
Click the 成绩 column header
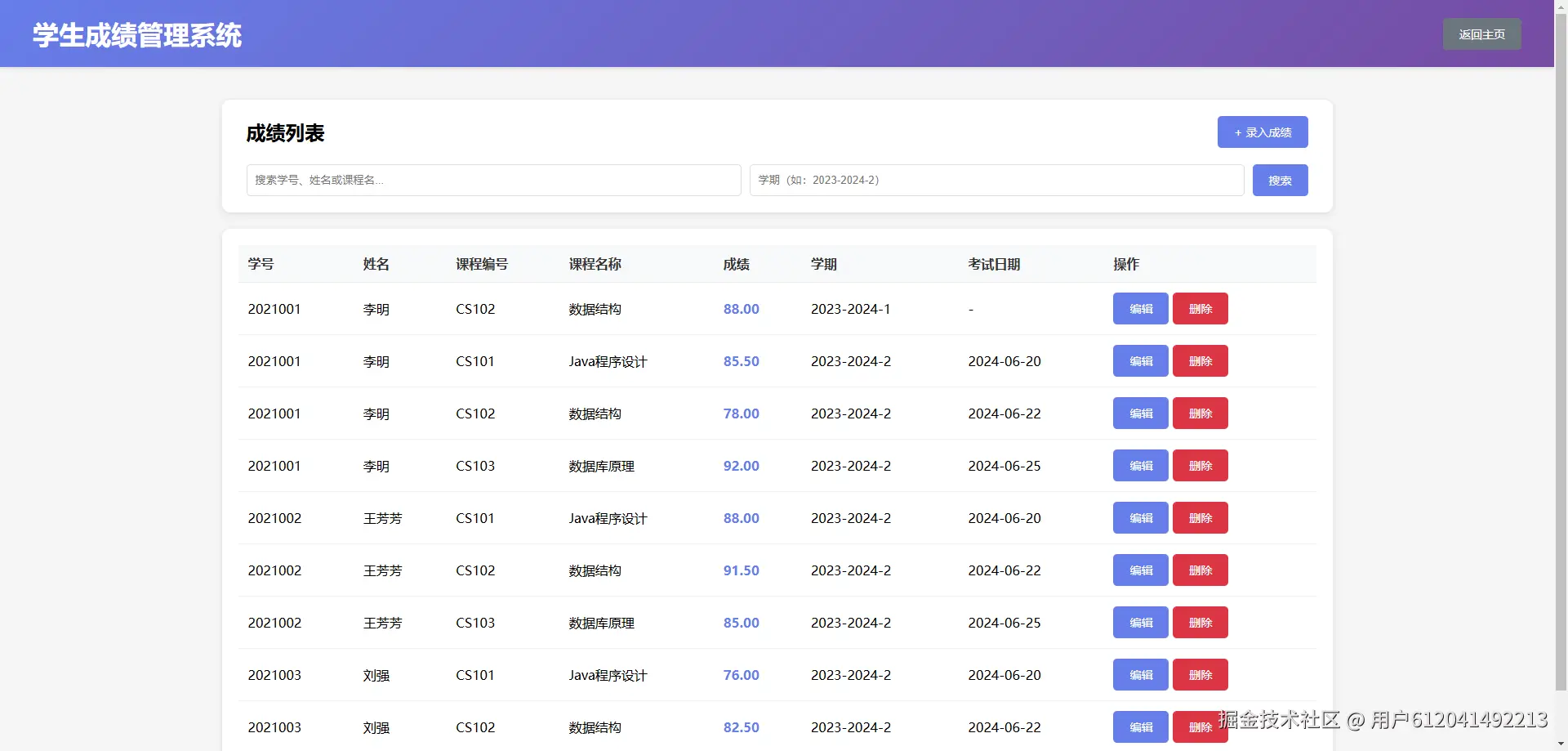click(x=735, y=264)
